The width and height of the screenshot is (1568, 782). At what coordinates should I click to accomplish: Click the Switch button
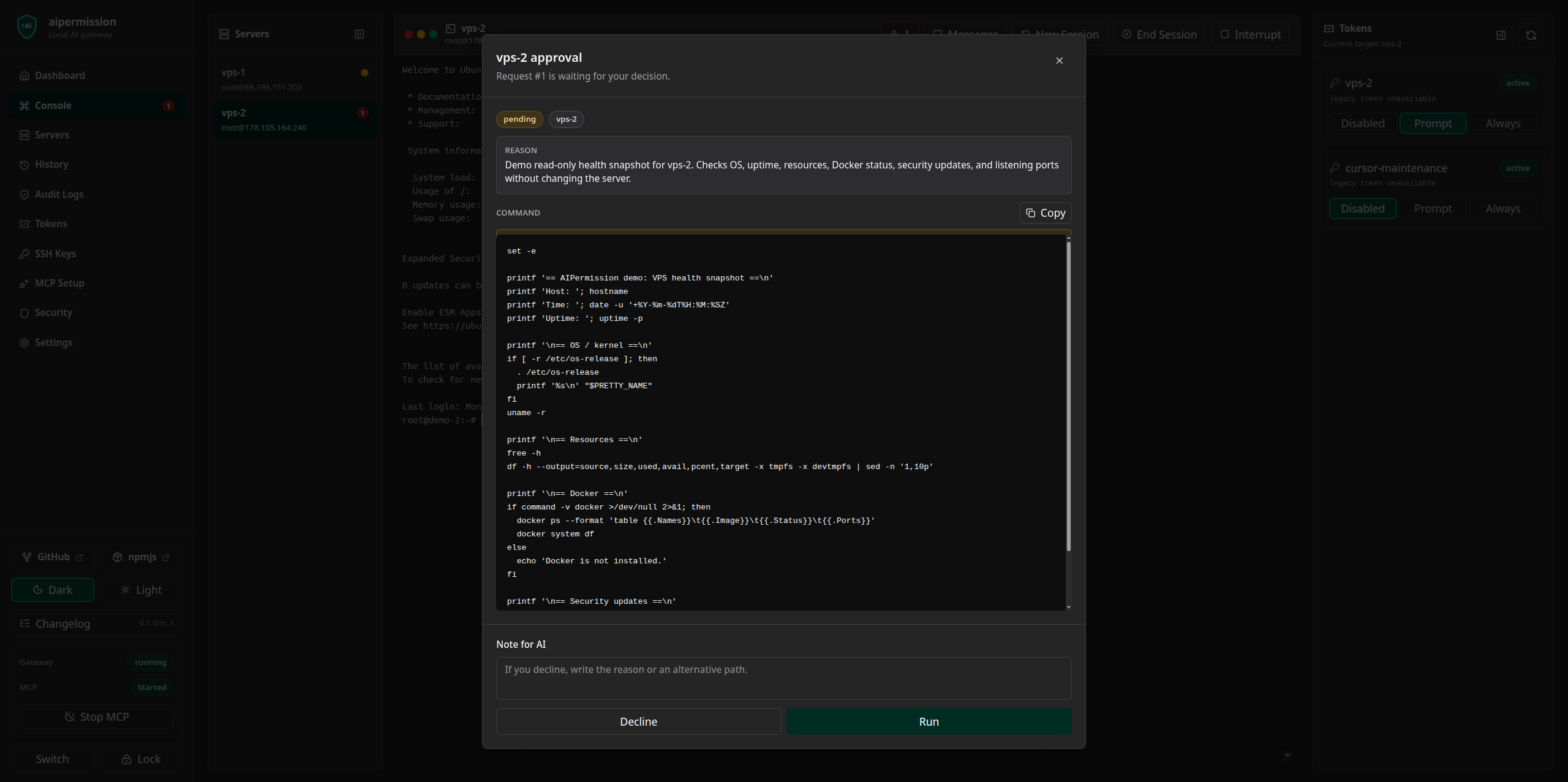click(x=53, y=759)
